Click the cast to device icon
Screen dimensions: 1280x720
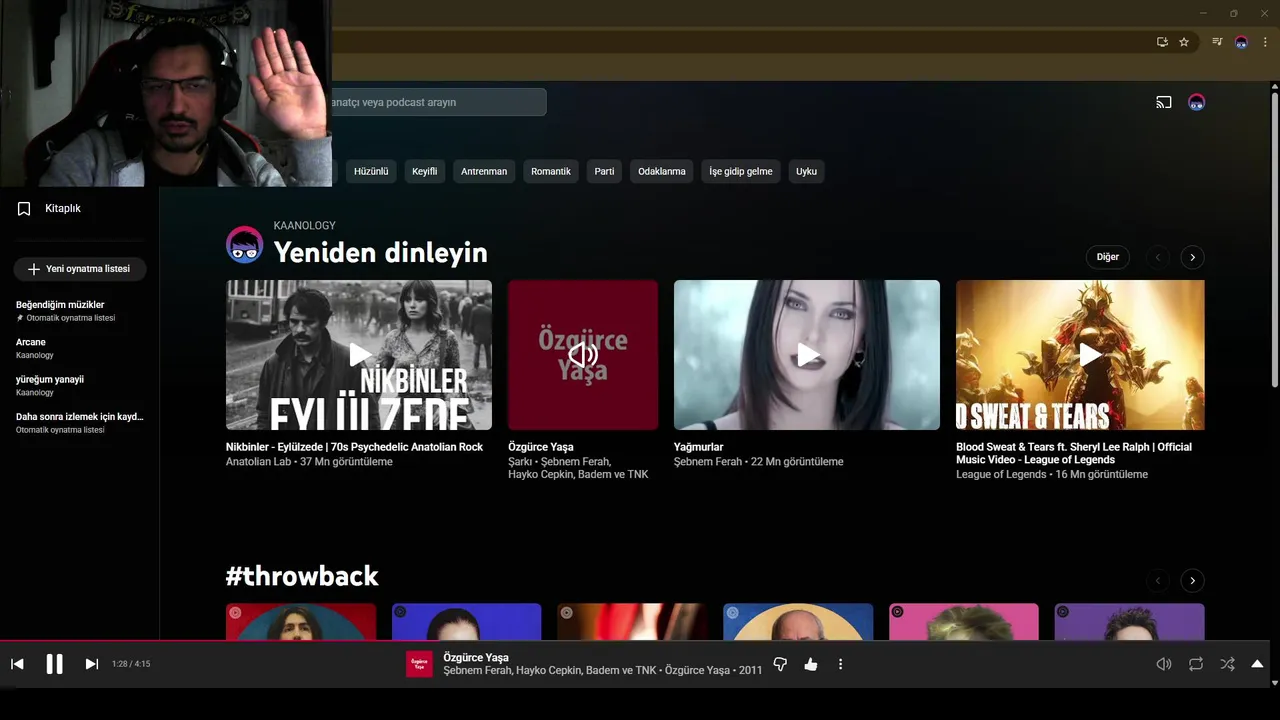pyautogui.click(x=1164, y=102)
